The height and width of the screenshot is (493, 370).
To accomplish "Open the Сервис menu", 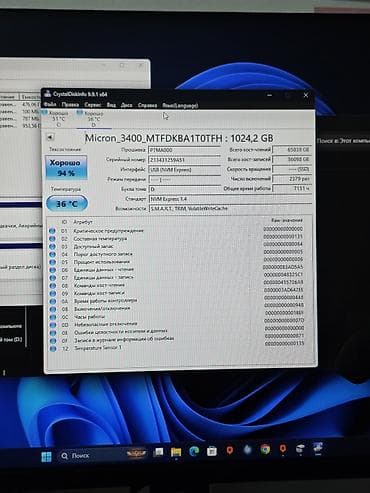I will (92, 105).
